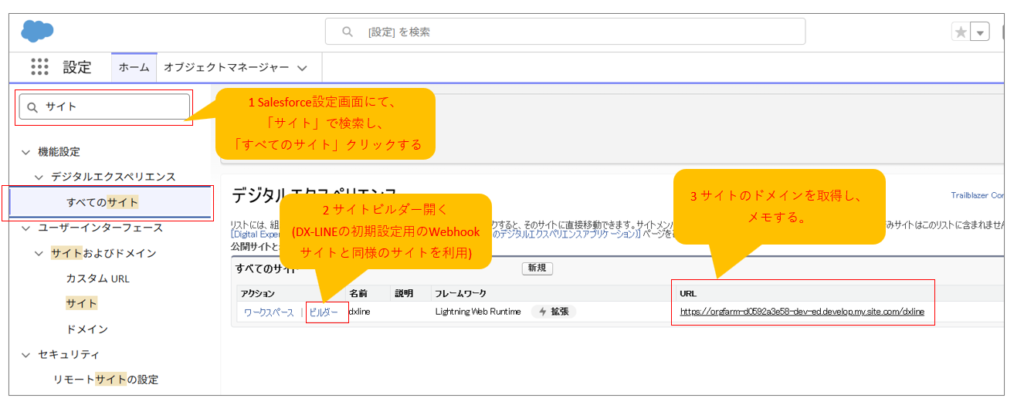This screenshot has height=405, width=1024.
Task: Click the URL column header
Action: pyautogui.click(x=688, y=294)
